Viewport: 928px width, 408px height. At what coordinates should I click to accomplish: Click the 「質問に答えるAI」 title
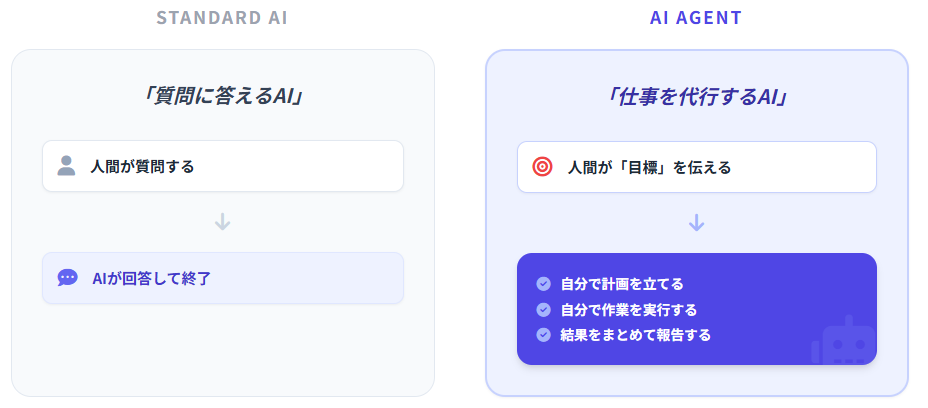tap(222, 96)
